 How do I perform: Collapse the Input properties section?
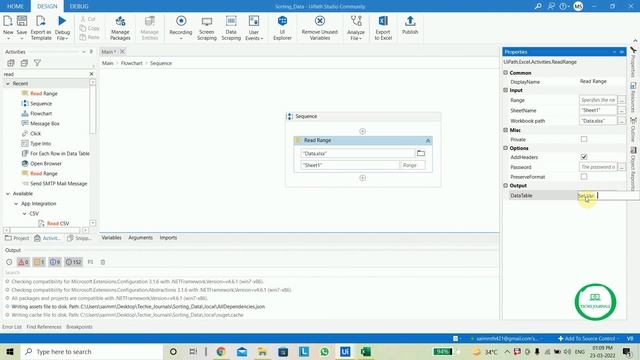(x=505, y=90)
